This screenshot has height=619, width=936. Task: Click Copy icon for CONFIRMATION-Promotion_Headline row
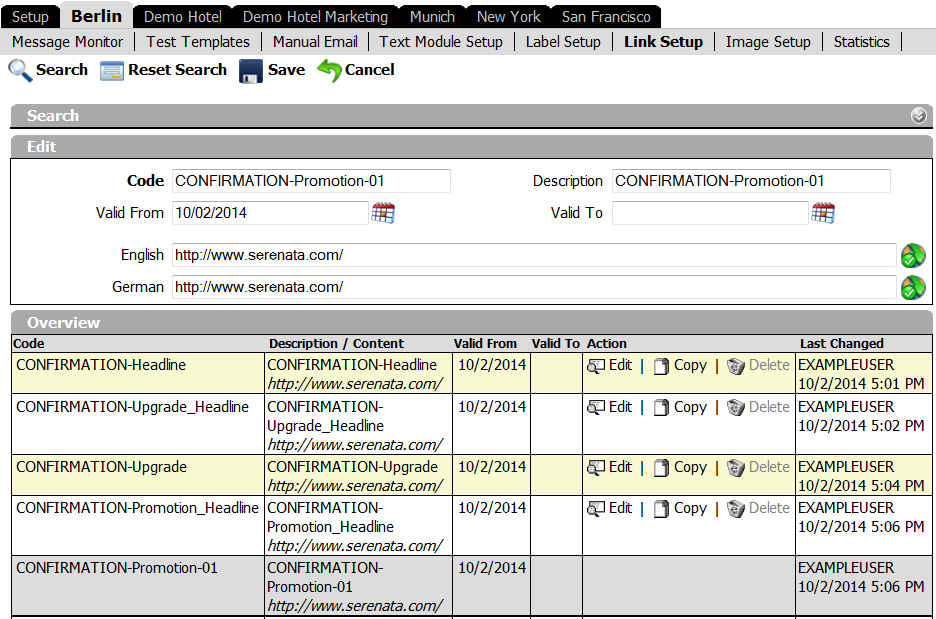661,509
